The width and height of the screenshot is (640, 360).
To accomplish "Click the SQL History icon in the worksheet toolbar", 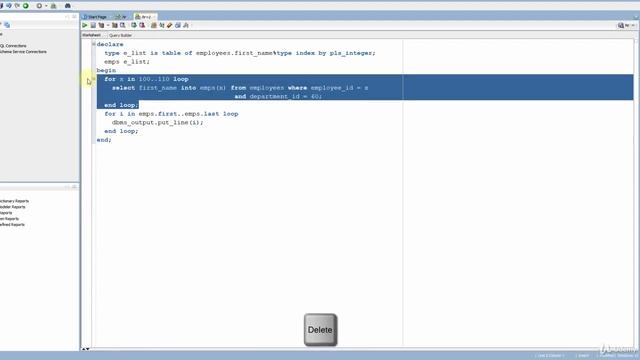I will click(x=178, y=25).
